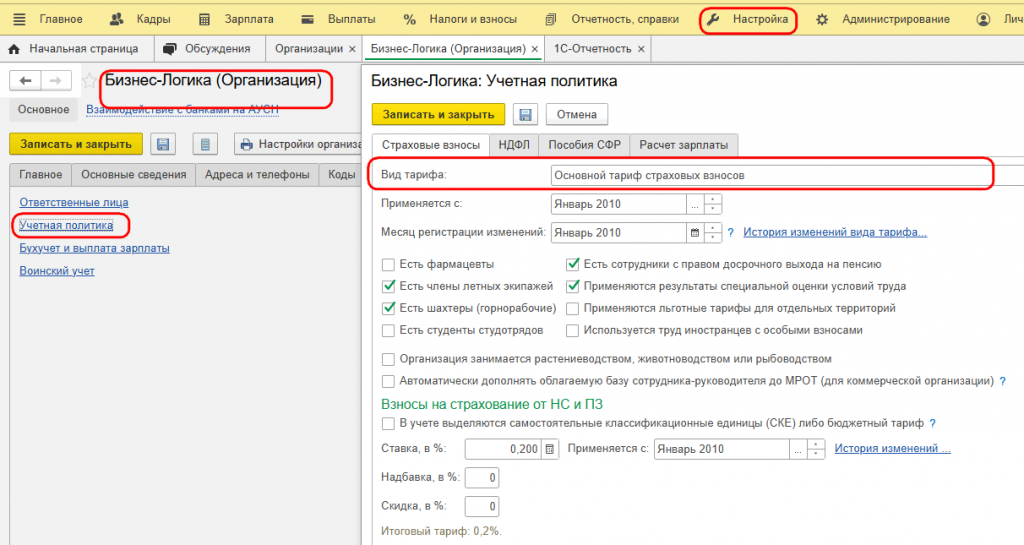Open Основные сведения tab
This screenshot has width=1024, height=545.
(134, 175)
